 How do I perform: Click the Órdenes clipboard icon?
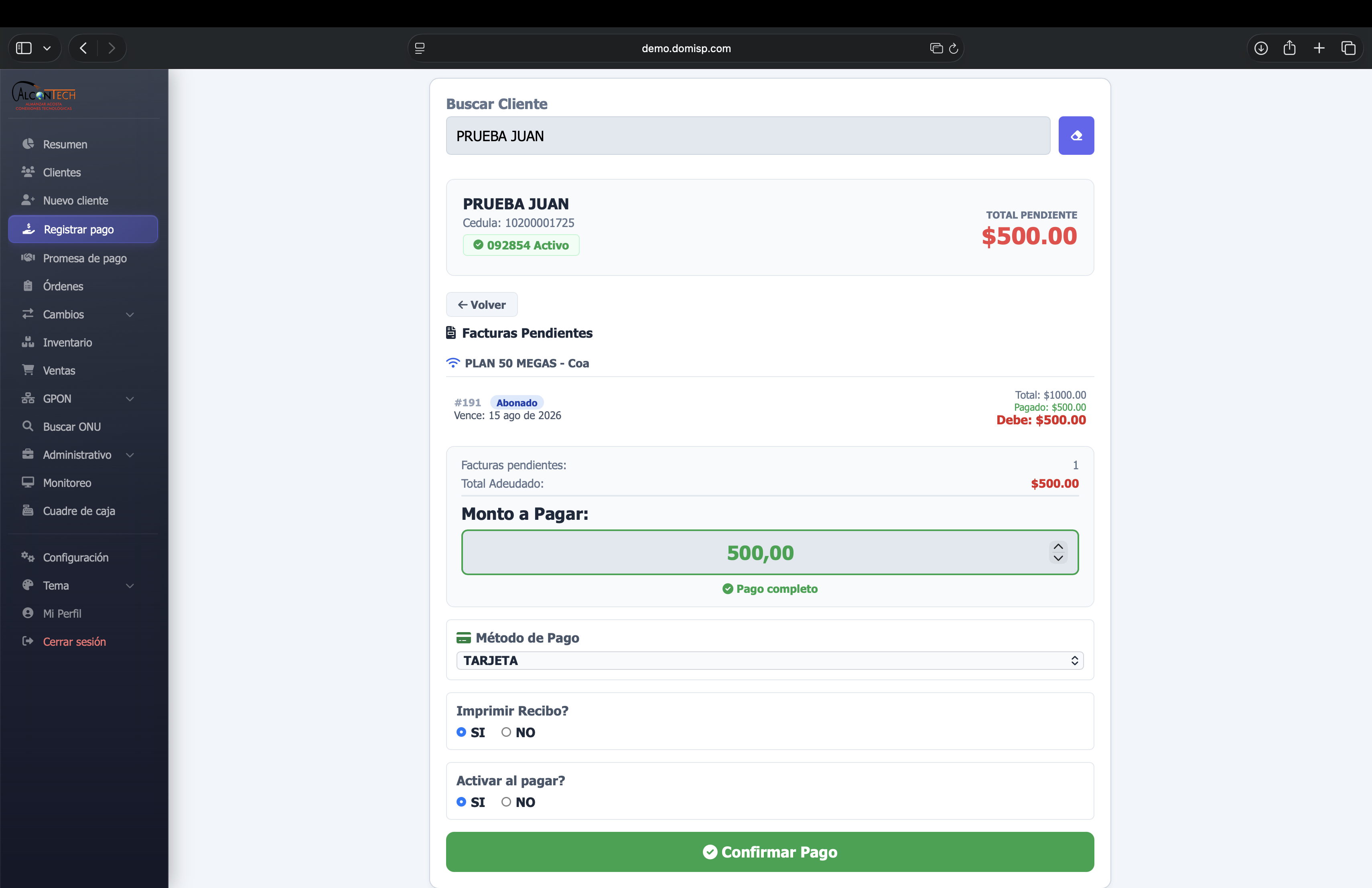tap(28, 286)
